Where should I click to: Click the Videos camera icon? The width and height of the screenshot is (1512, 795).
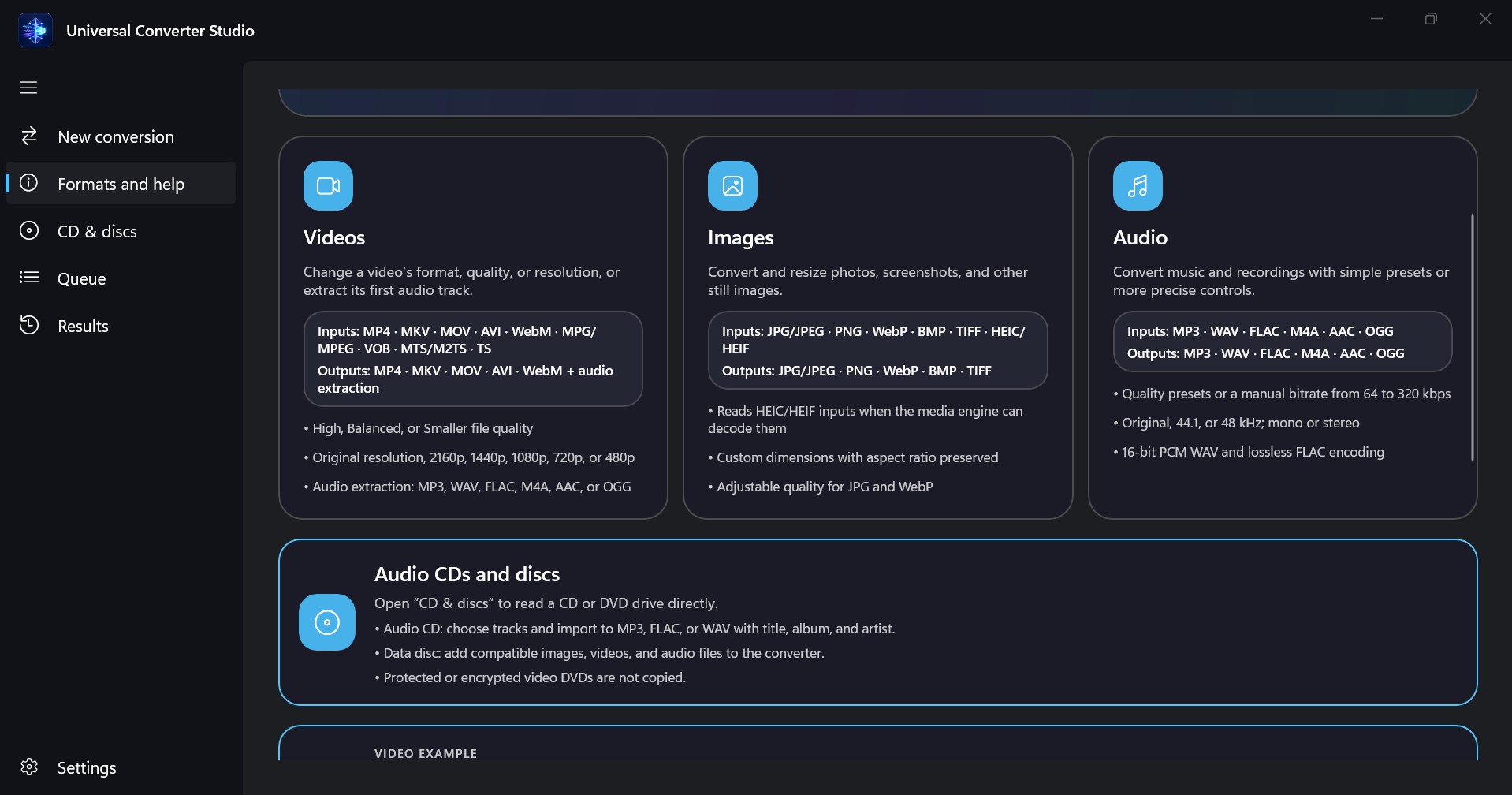(x=328, y=186)
